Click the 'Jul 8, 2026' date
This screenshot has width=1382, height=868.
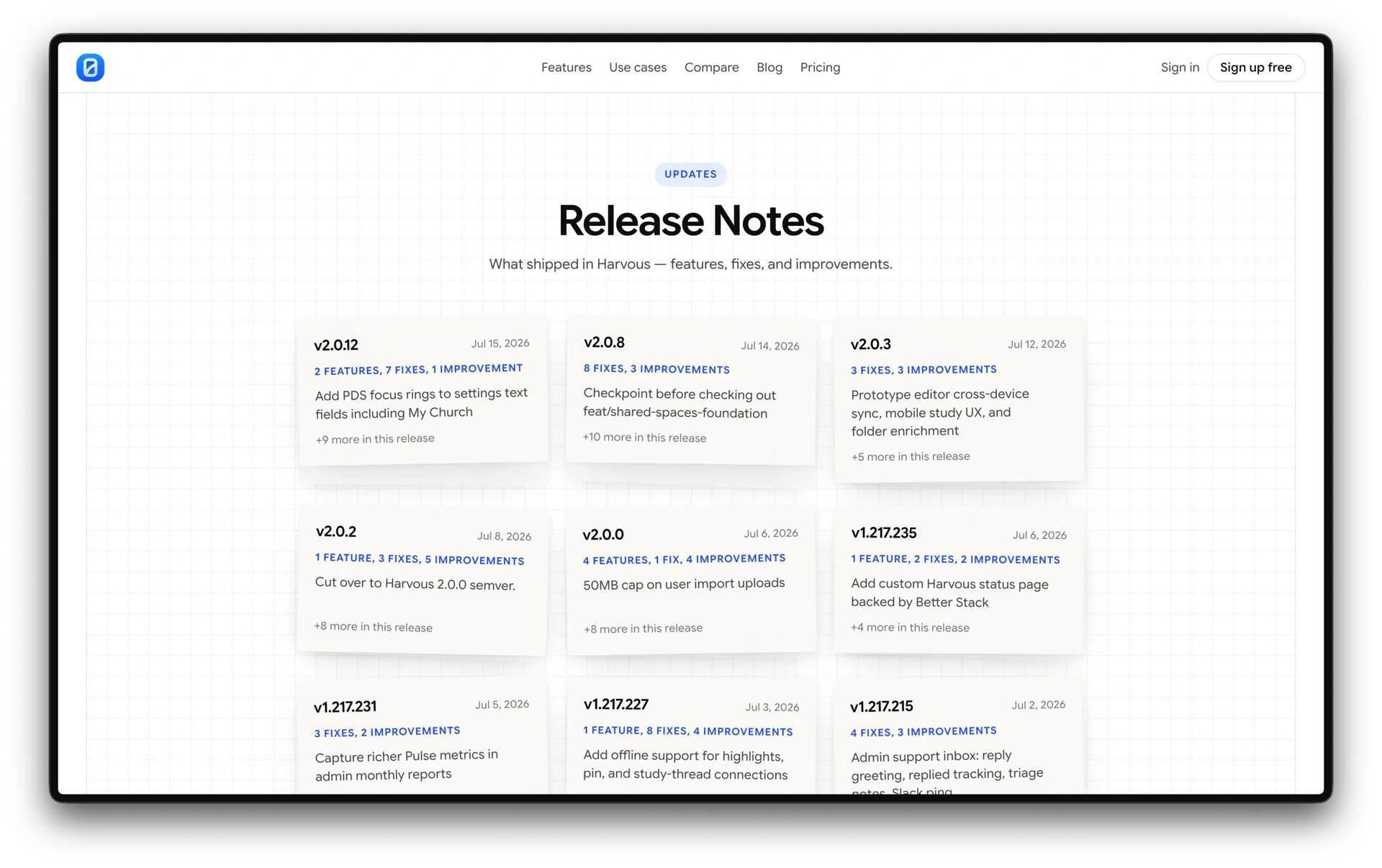point(504,536)
